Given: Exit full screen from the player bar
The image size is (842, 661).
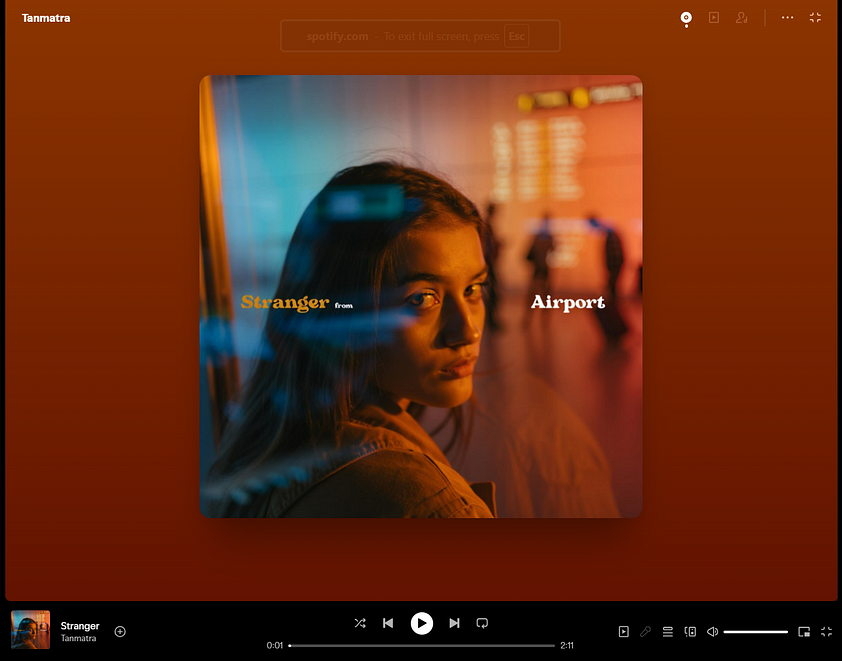Looking at the screenshot, I should [x=826, y=631].
